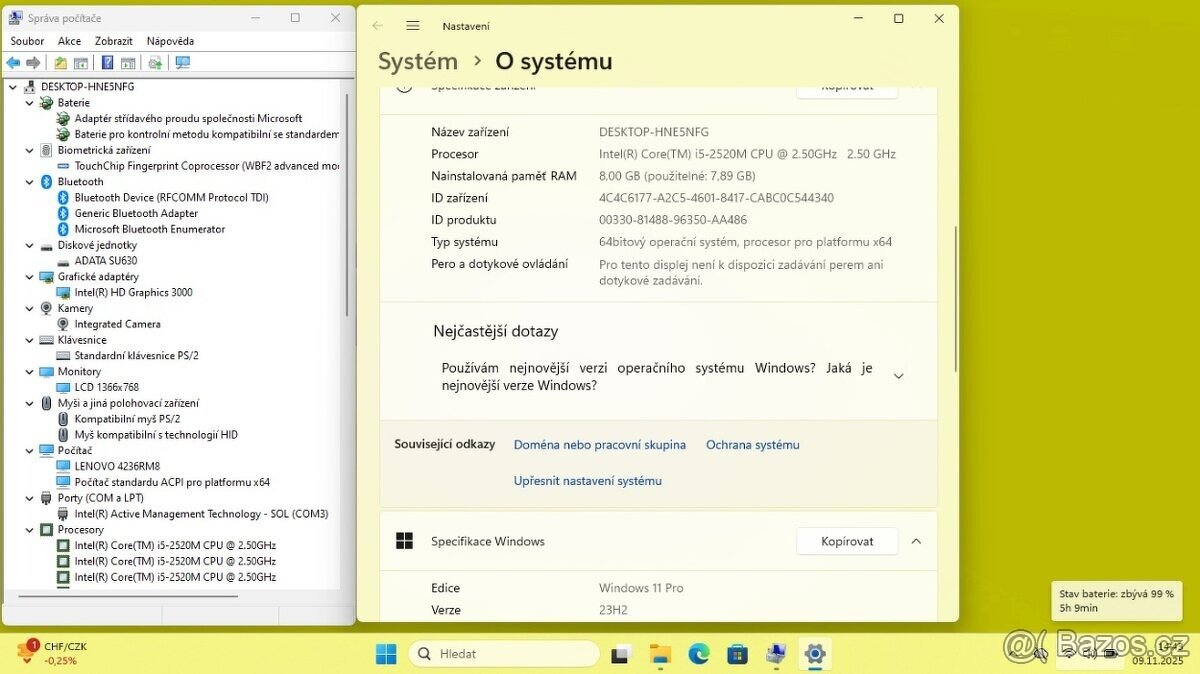The image size is (1200, 674).
Task: Click the back arrow in Správa počítače toolbar
Action: point(12,62)
